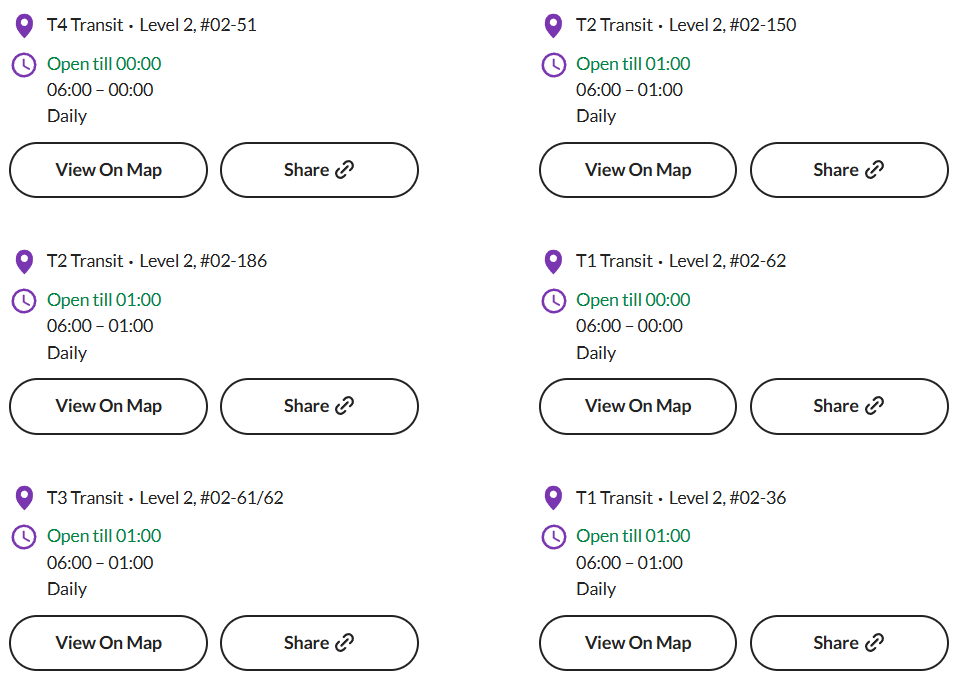Screen dimensions: 962x682
Task: View T4 Transit #02-51 on map
Action: [x=109, y=170]
